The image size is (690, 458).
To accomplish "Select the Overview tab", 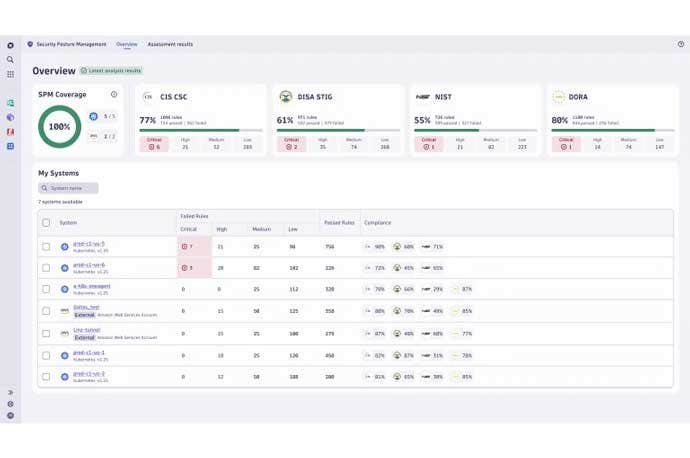I will (126, 45).
